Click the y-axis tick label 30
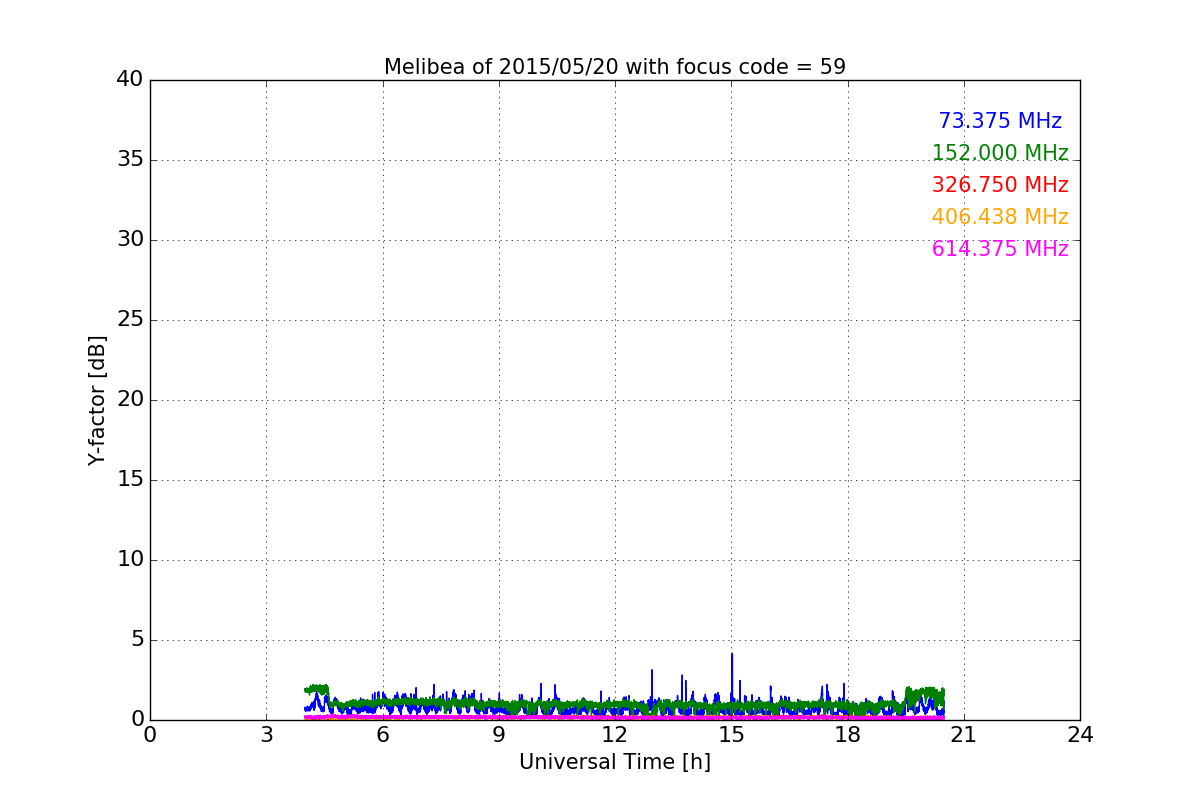Screen dimensions: 1200x800 click(130, 240)
